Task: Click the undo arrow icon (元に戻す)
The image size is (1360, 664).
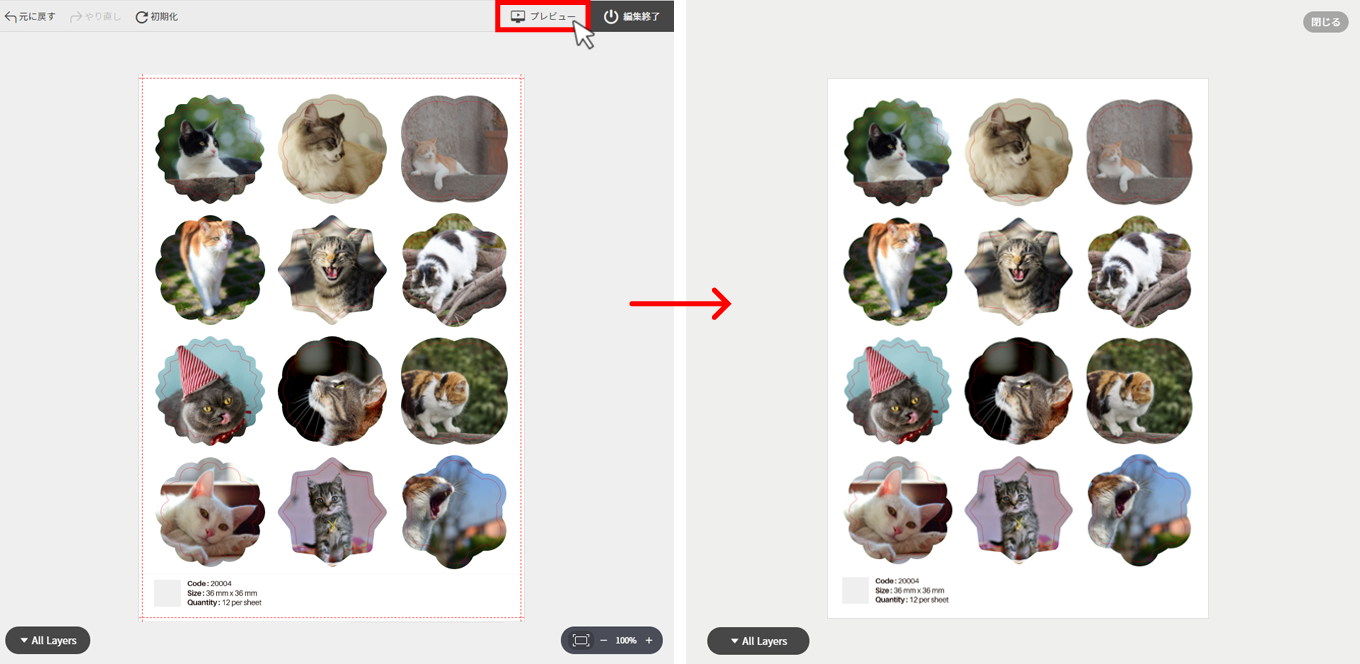Action: 11,17
